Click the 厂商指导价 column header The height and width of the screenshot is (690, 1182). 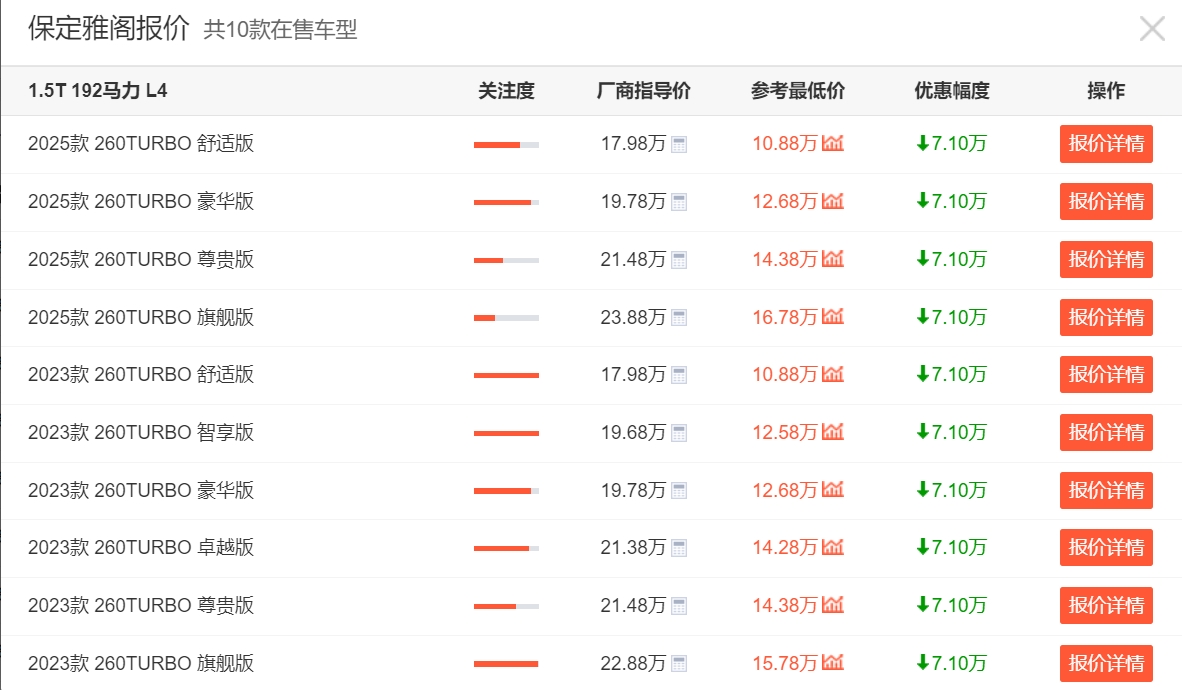pyautogui.click(x=643, y=91)
